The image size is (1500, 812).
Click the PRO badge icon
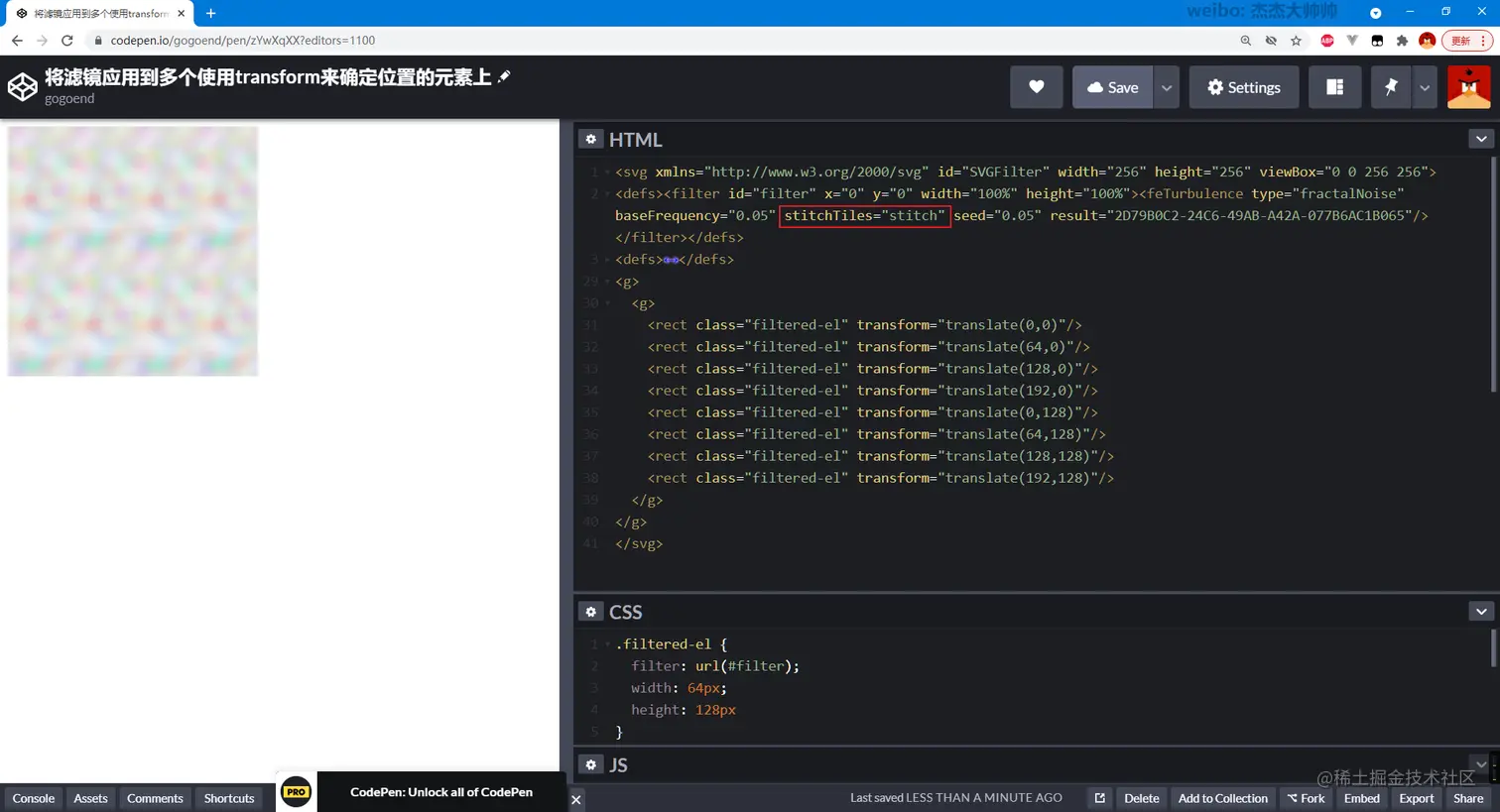(296, 791)
